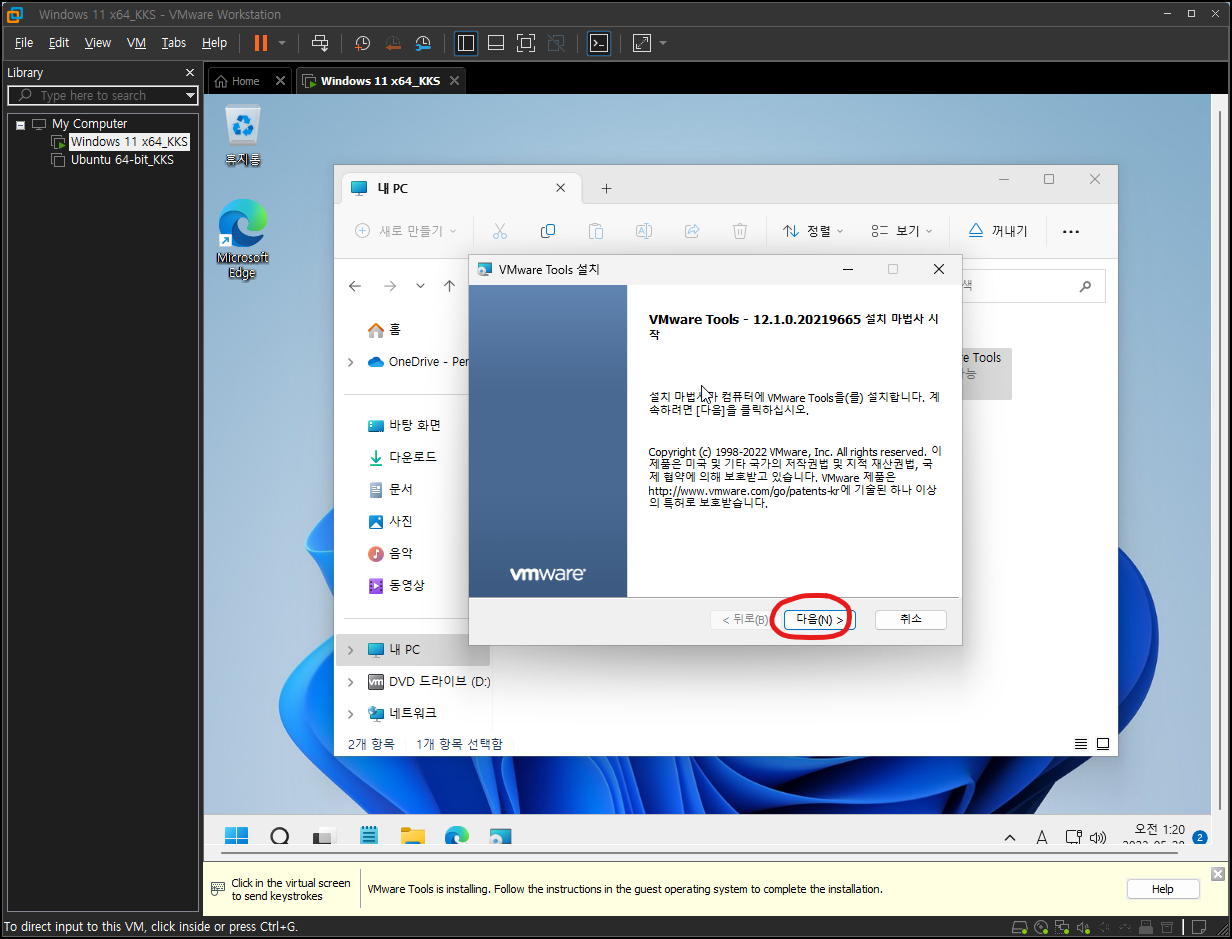1232x939 pixels.
Task: Toggle the thumbnail bar view icon
Action: click(495, 43)
